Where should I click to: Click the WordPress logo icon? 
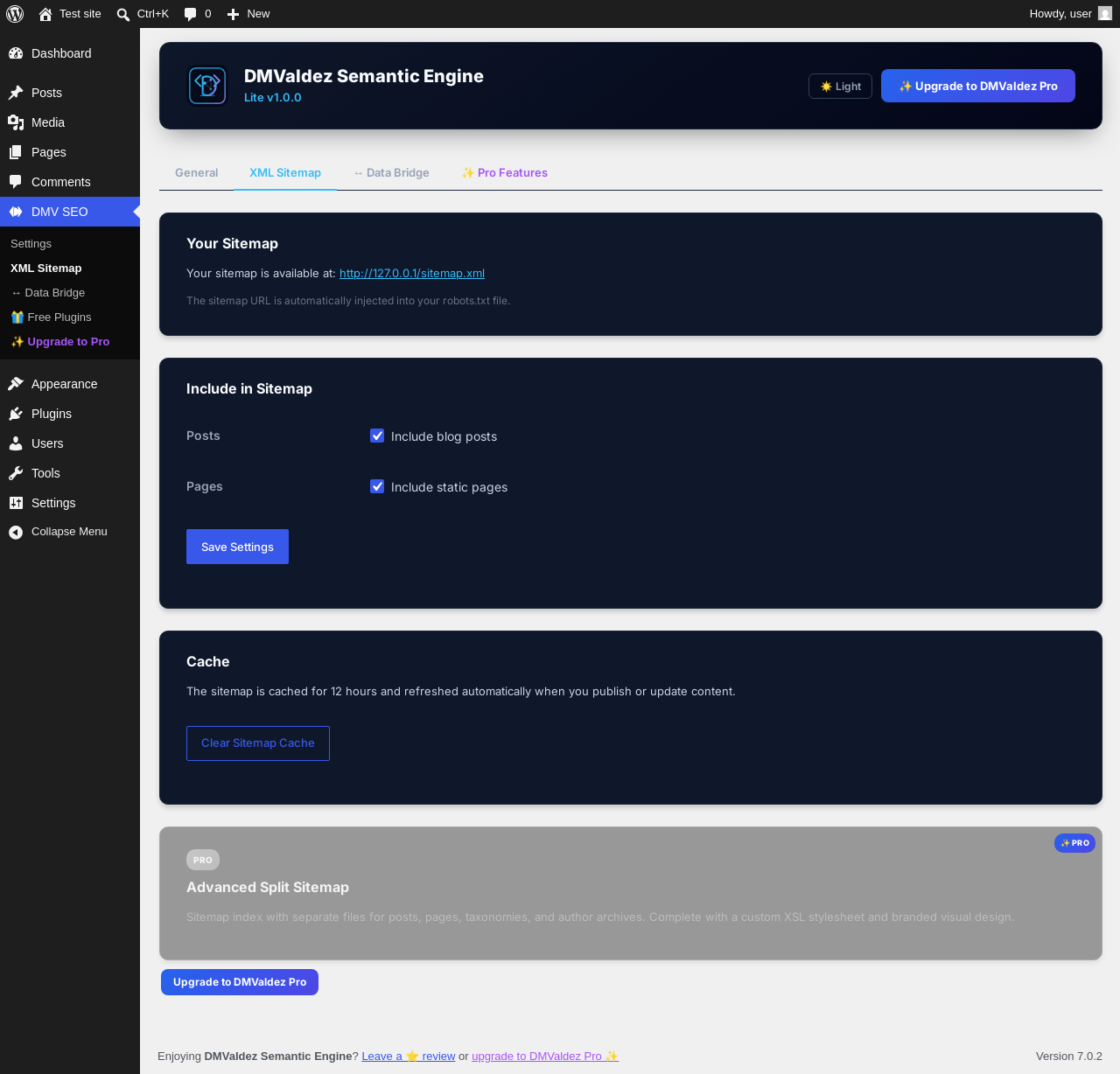point(15,14)
